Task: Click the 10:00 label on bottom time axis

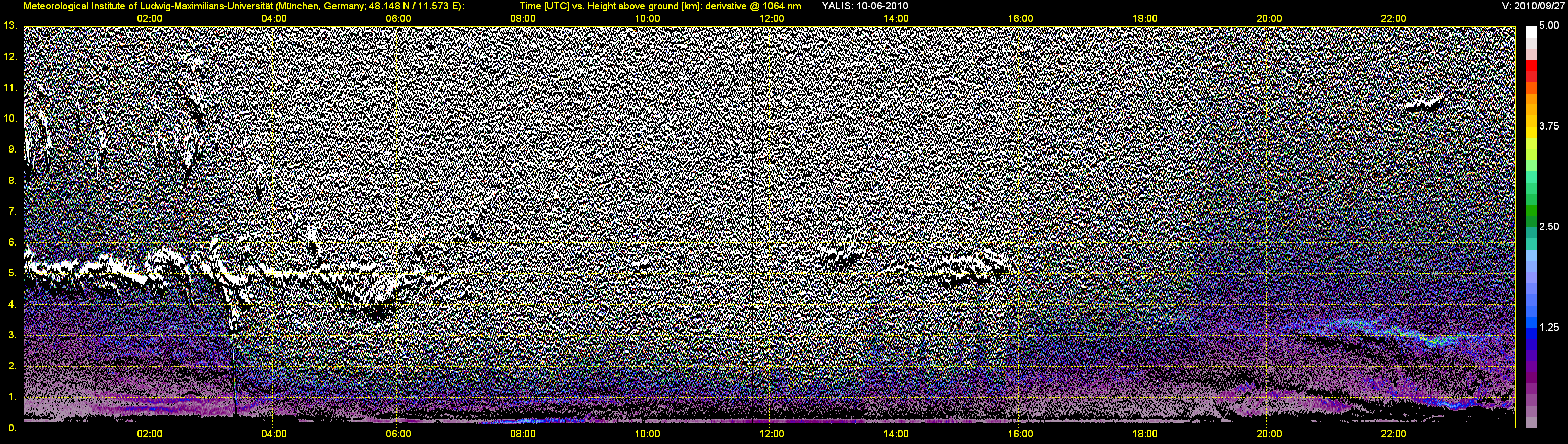Action: [x=647, y=434]
